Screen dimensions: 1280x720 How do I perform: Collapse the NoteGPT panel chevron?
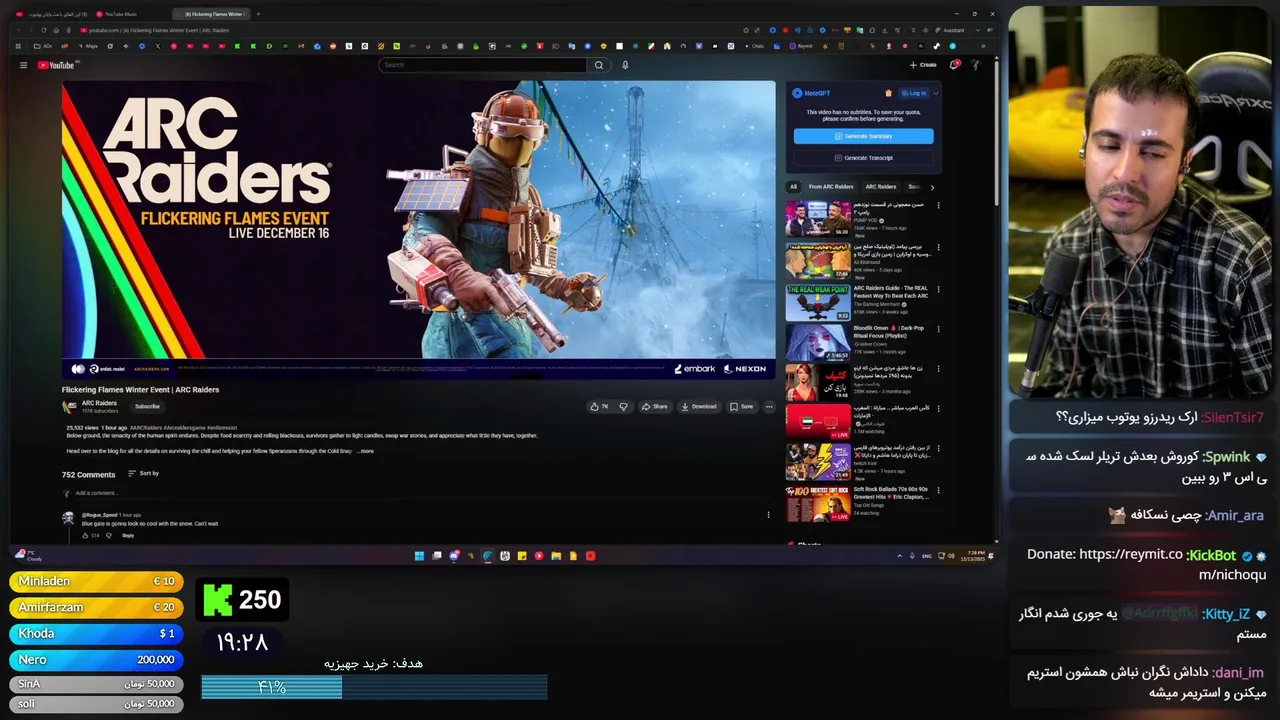935,93
